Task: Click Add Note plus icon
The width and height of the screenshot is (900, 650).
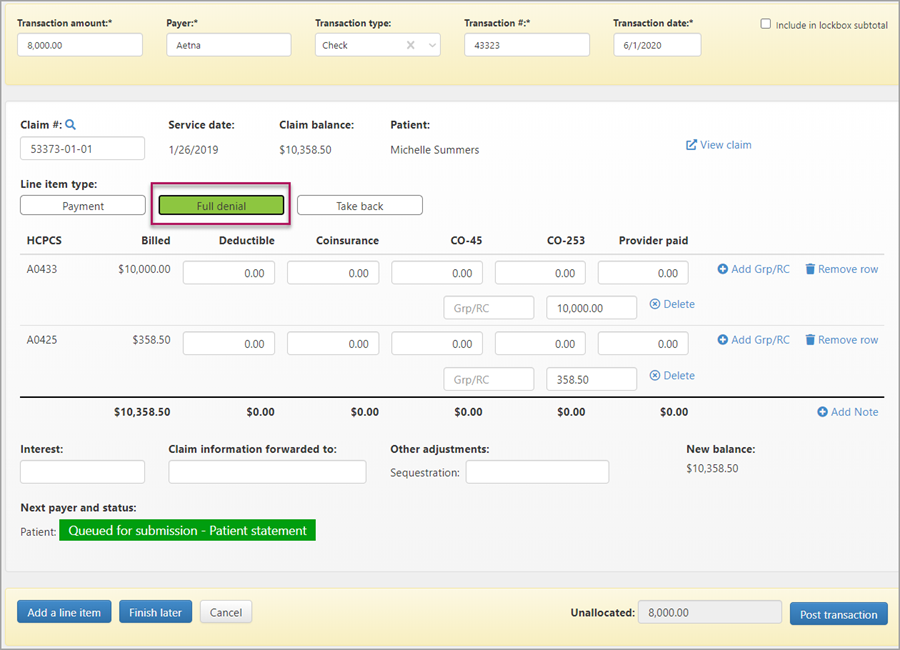Action: [823, 412]
